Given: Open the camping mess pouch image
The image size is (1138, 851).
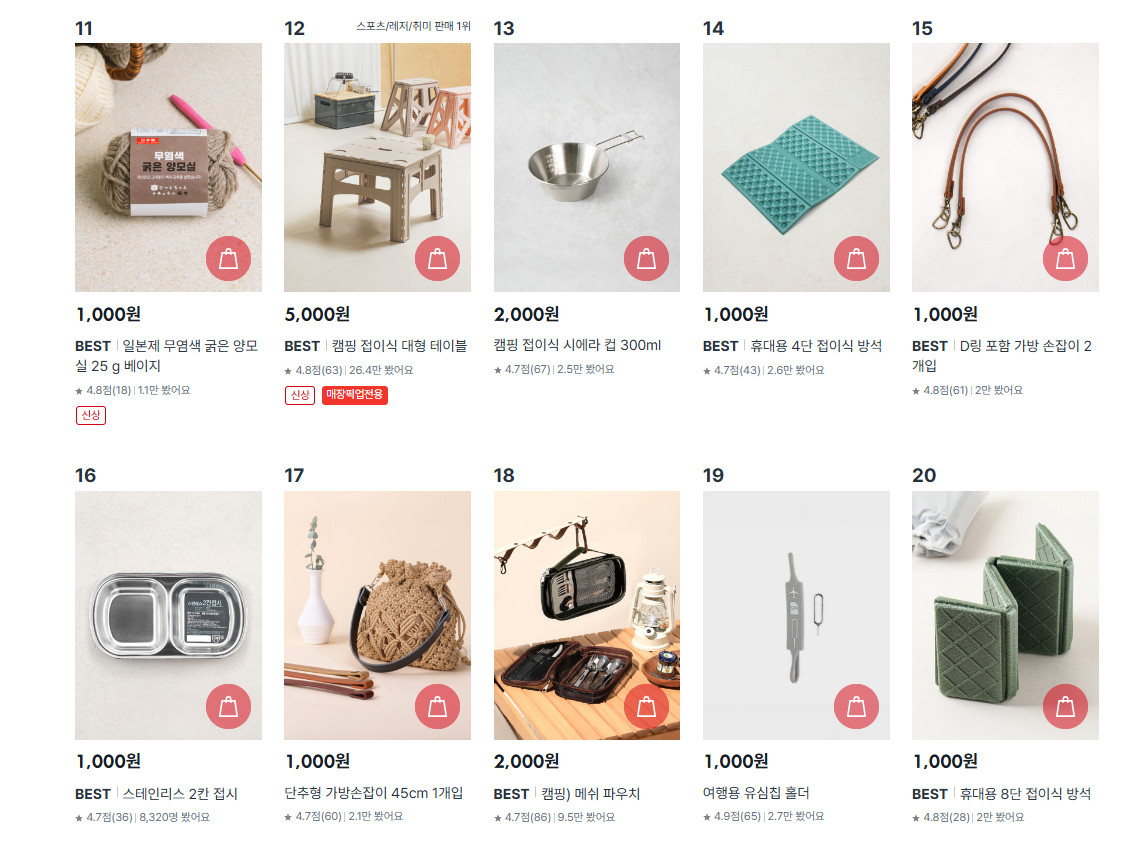Looking at the screenshot, I should click(x=587, y=615).
